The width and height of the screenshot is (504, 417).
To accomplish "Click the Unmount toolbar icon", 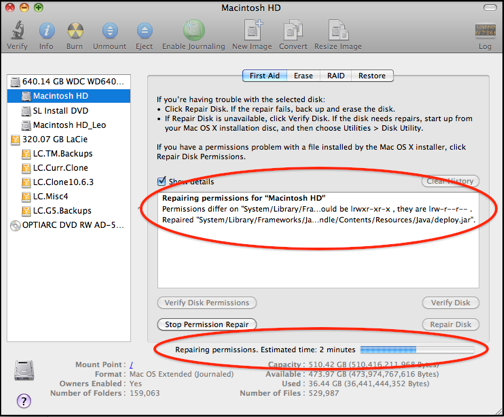I will tap(110, 31).
